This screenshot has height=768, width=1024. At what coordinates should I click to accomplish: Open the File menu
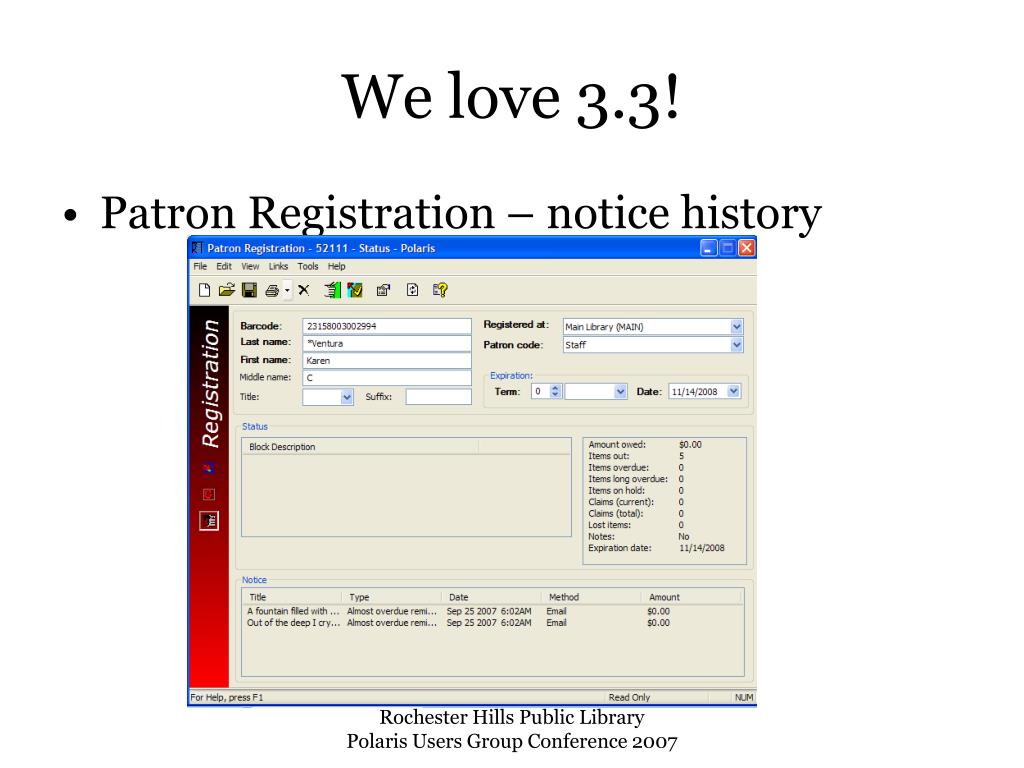tap(200, 266)
